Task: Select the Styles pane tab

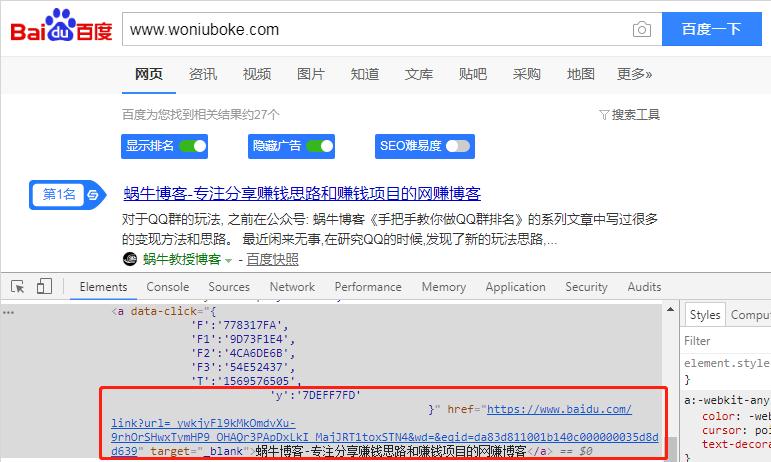Action: 705,315
